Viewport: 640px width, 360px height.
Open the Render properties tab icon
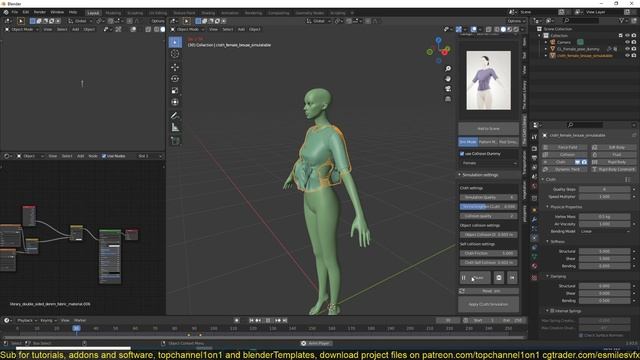click(534, 148)
